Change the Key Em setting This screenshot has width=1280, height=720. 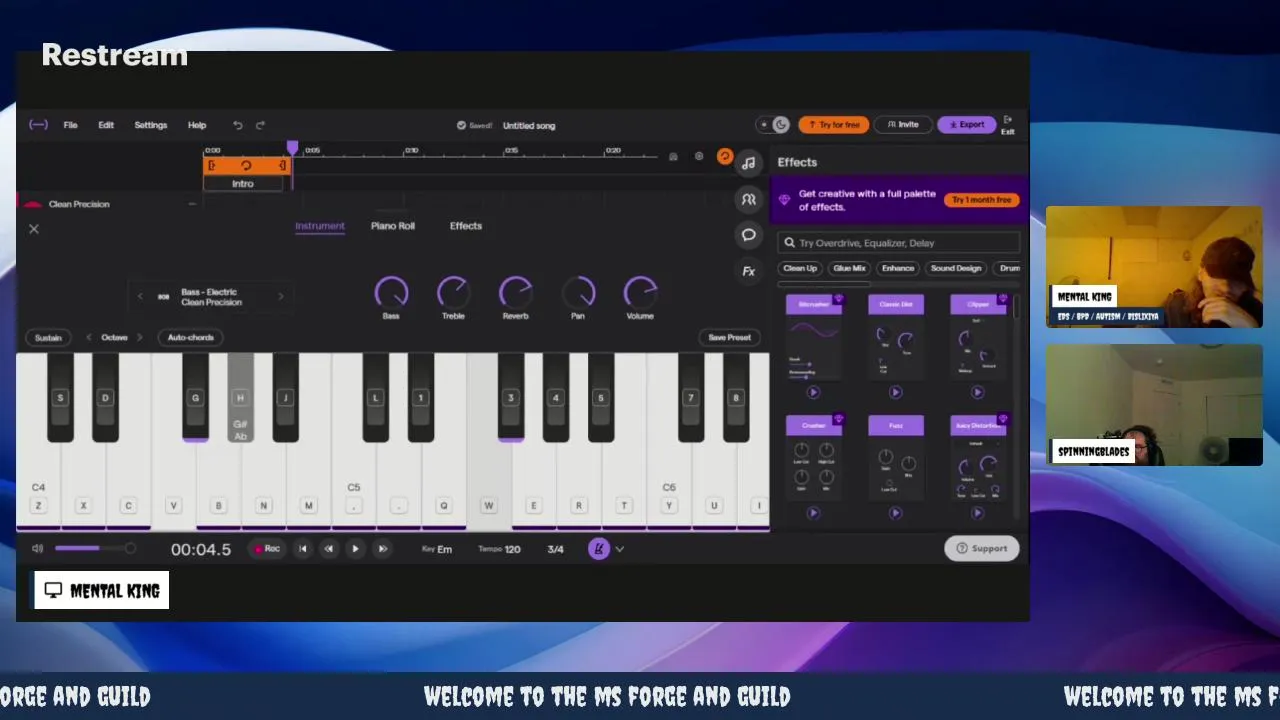[x=436, y=549]
